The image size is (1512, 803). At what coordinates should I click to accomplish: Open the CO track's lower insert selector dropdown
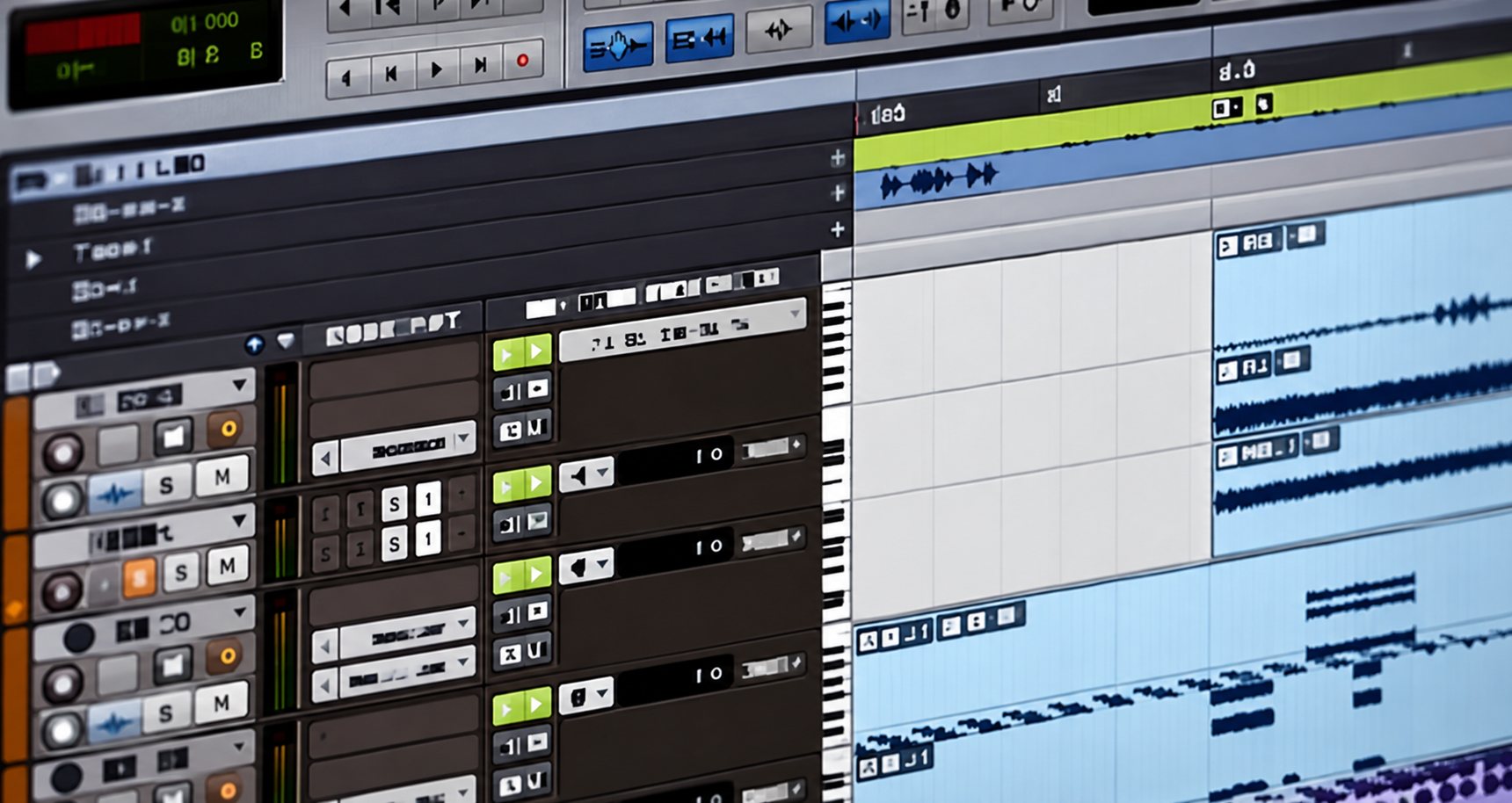463,662
